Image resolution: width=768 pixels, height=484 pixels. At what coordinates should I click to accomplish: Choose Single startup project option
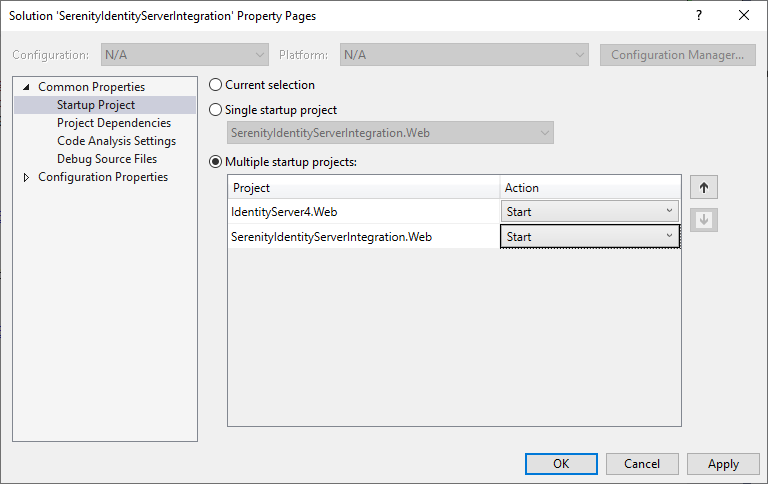click(216, 110)
